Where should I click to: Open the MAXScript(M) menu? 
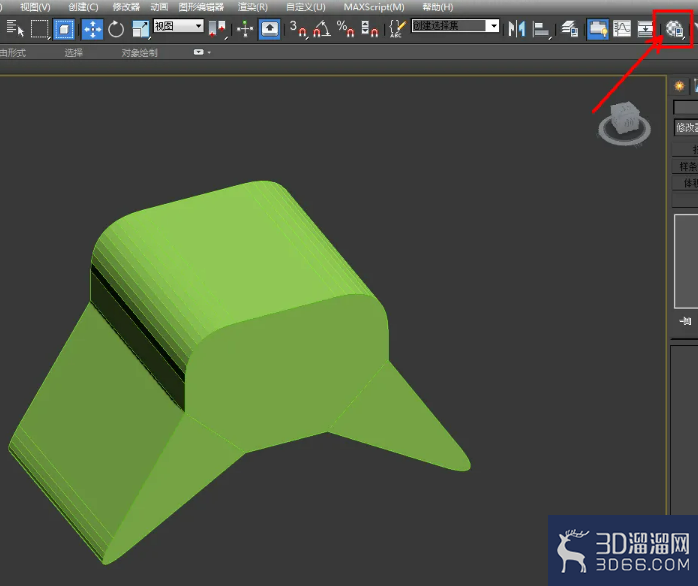click(374, 7)
